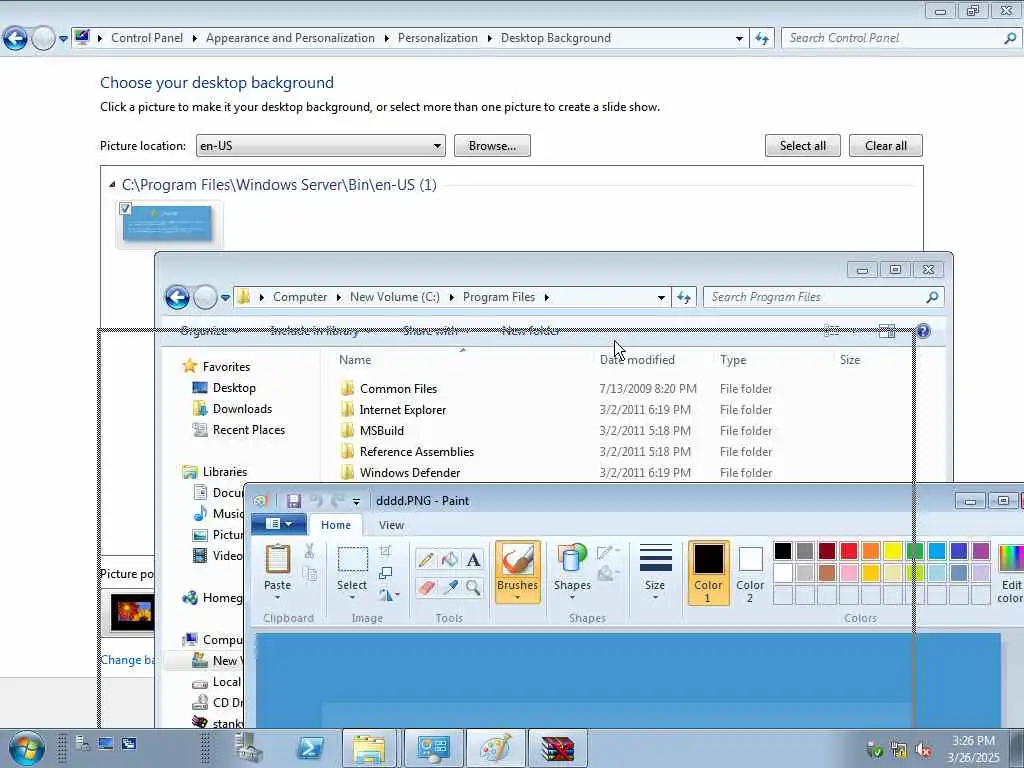Click the Clear all button
Image resolution: width=1024 pixels, height=768 pixels.
coord(886,146)
